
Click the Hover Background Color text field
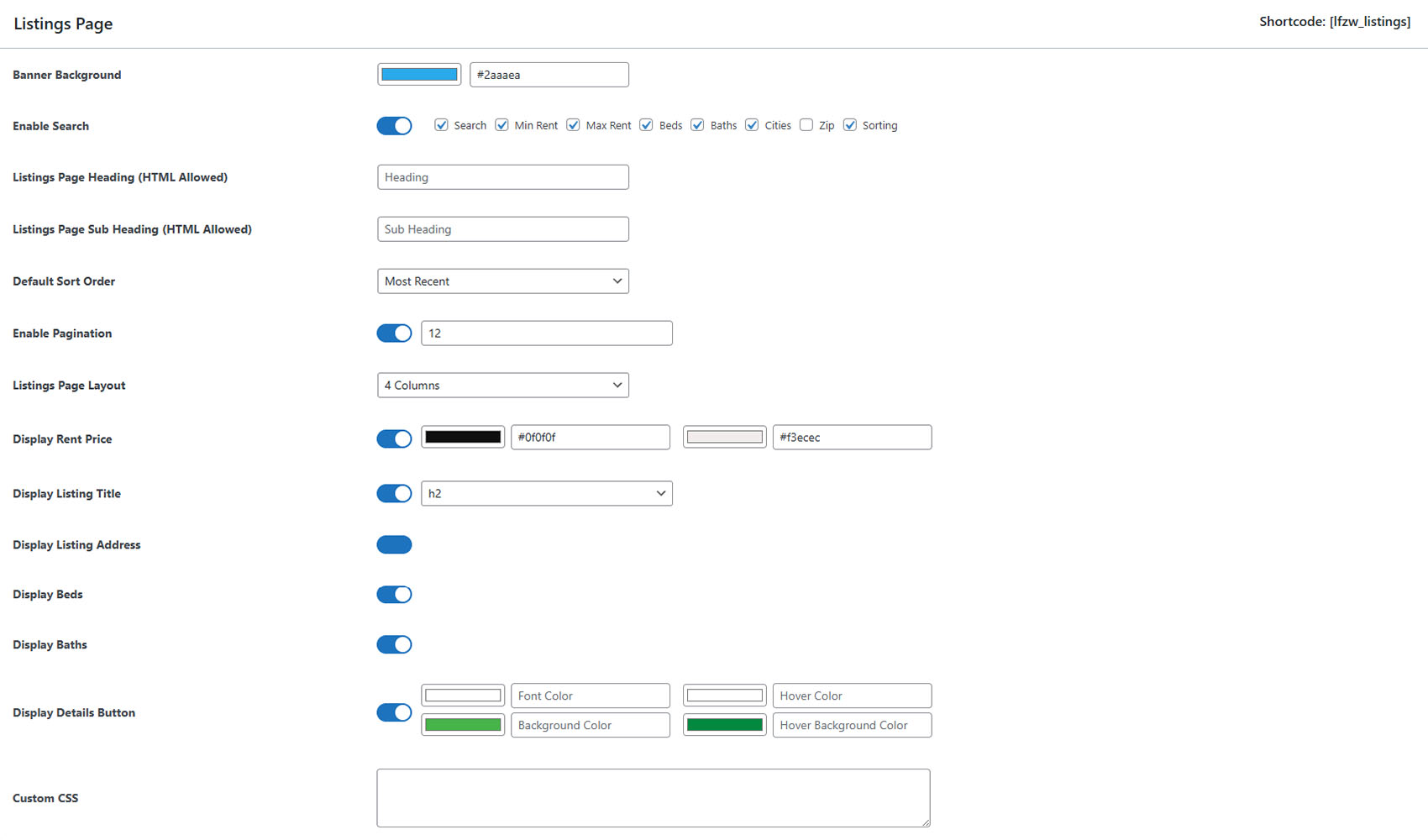pos(853,725)
